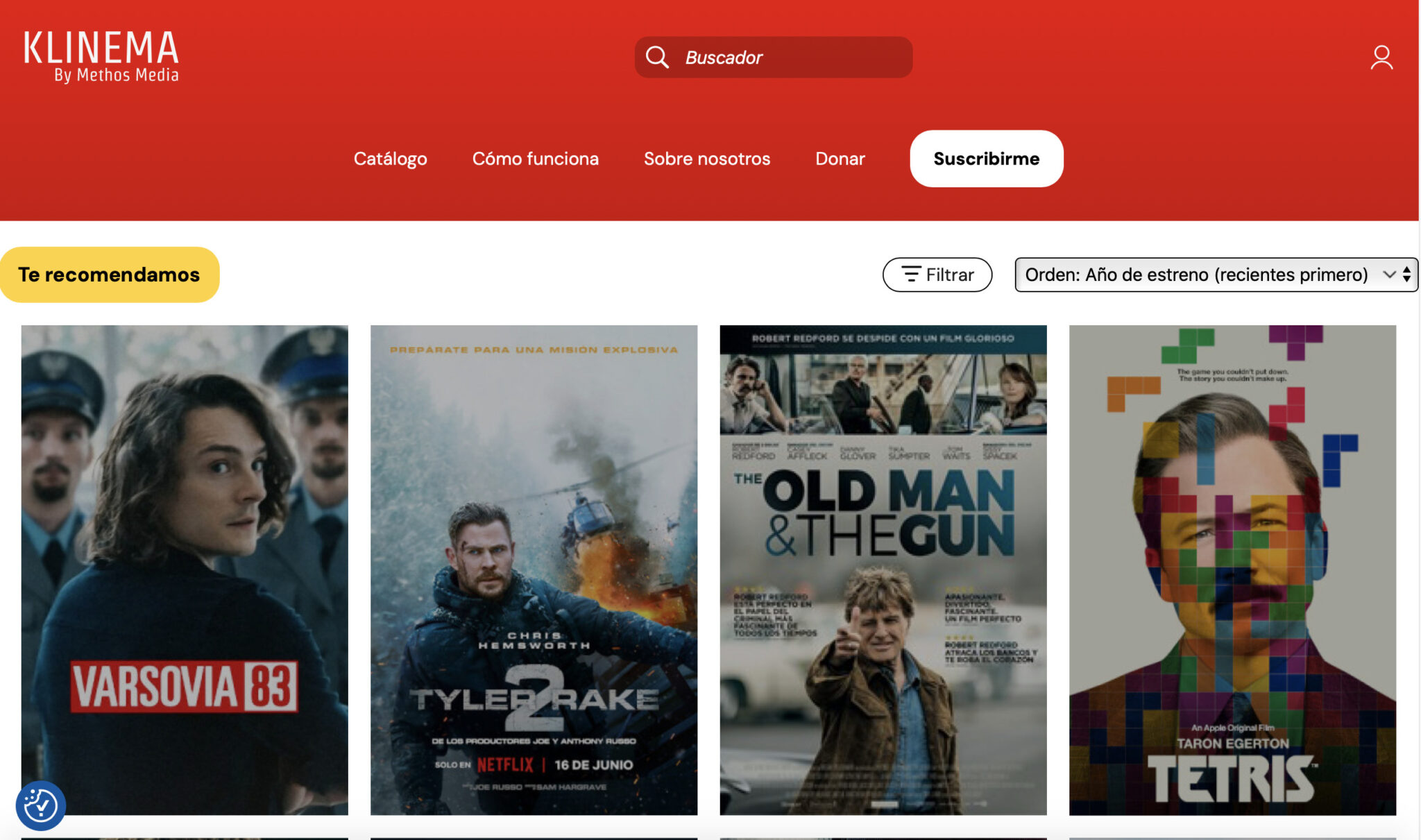Select Cómo funciona in the navigation
The image size is (1421, 840).
(x=535, y=158)
